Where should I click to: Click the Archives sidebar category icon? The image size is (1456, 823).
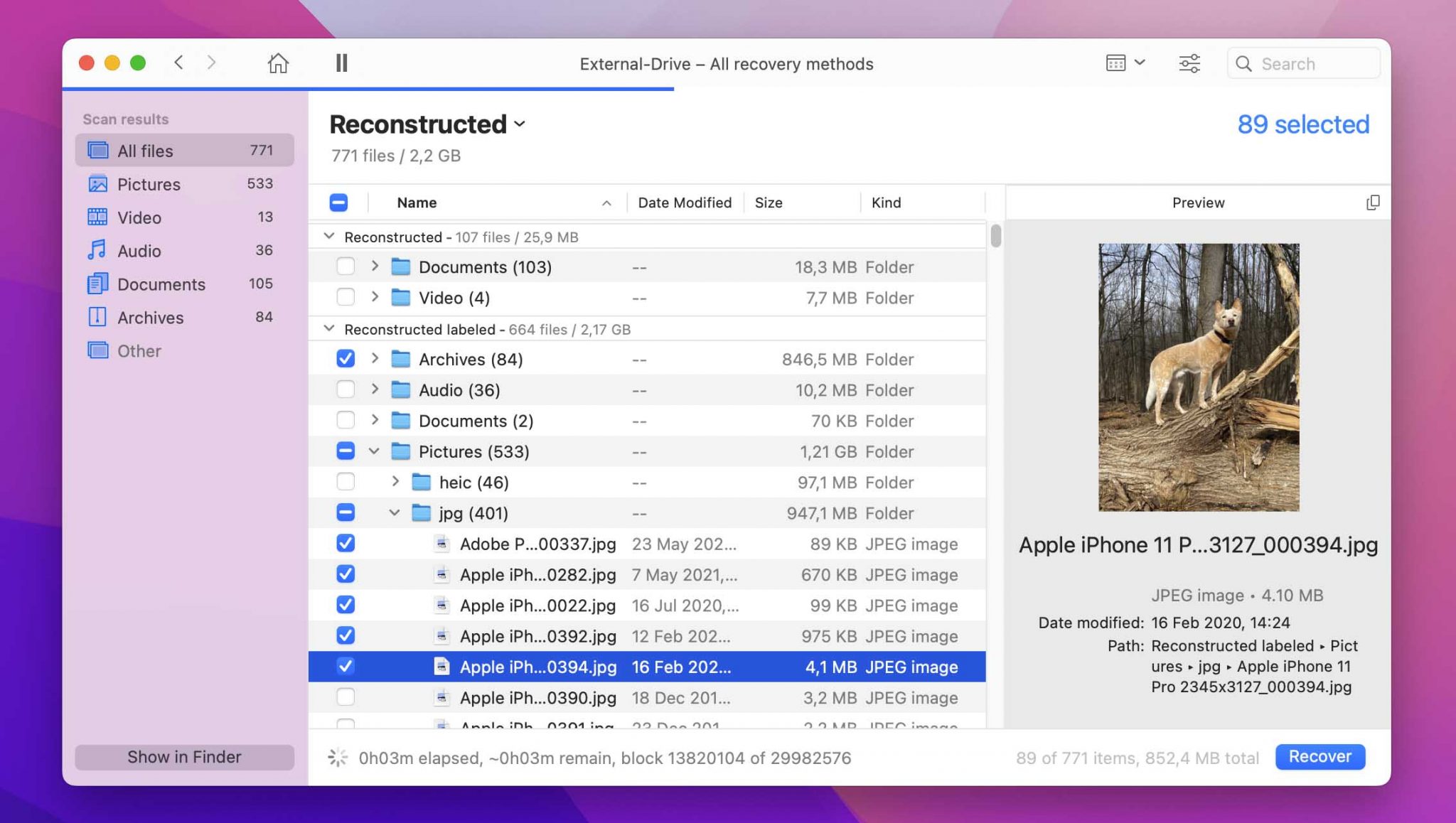click(x=97, y=318)
